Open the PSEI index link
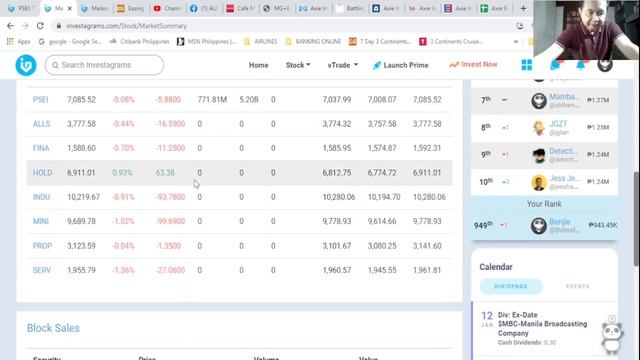The image size is (640, 360). 40,100
